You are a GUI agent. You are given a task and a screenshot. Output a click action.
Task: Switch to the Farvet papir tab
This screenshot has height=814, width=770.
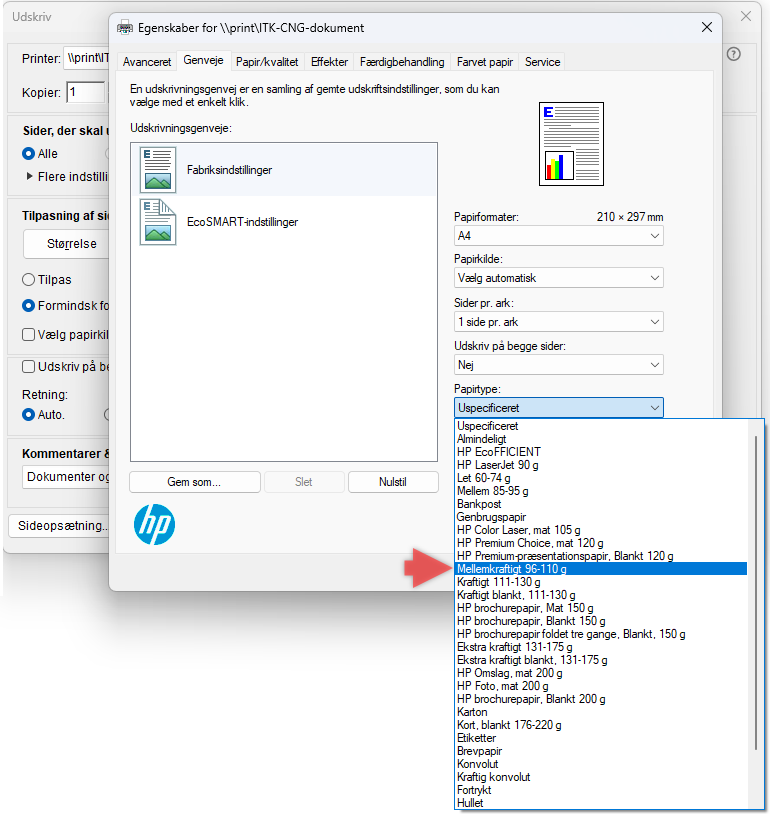[484, 62]
